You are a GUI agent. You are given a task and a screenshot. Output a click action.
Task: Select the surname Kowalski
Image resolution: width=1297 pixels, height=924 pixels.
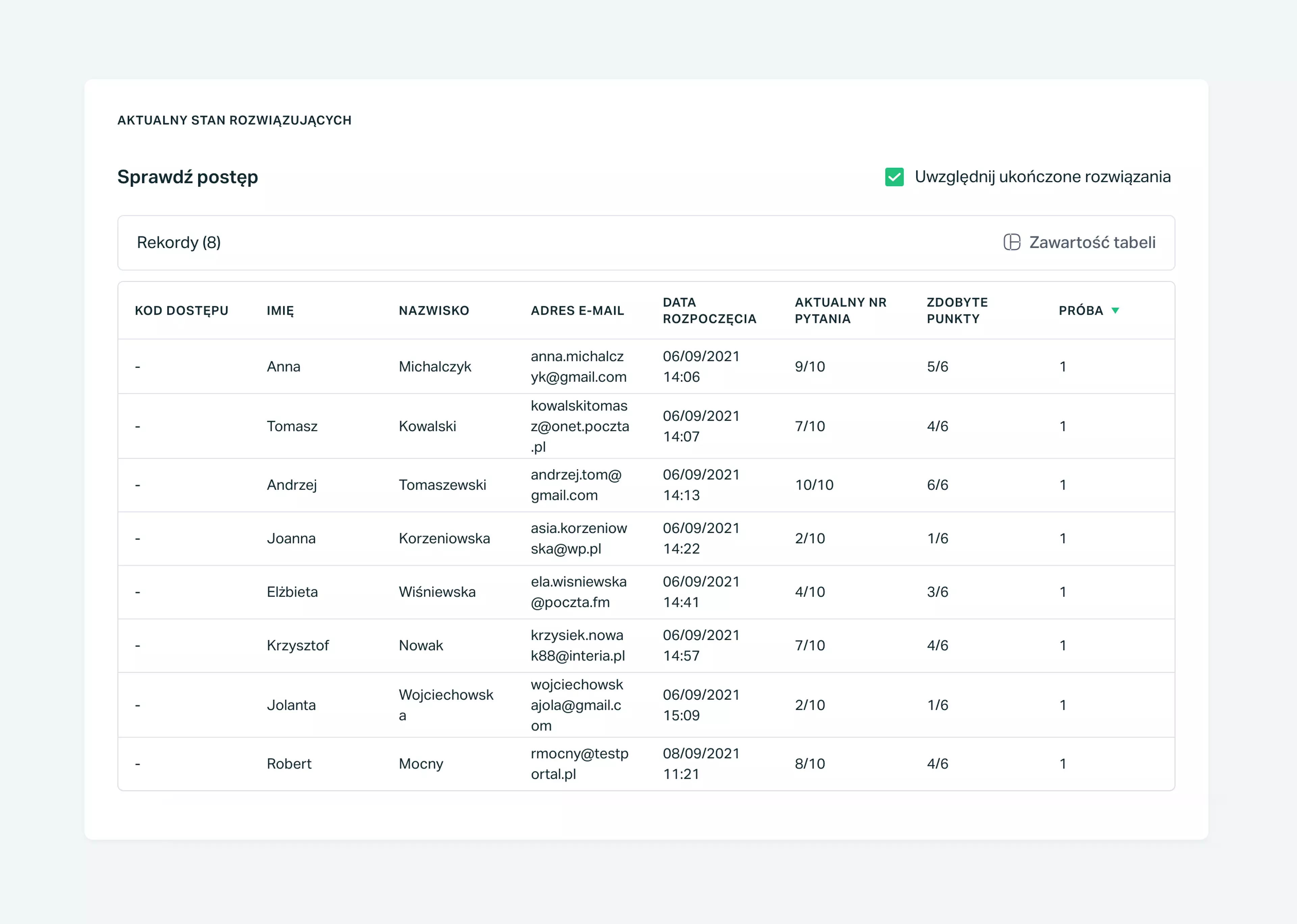(427, 426)
